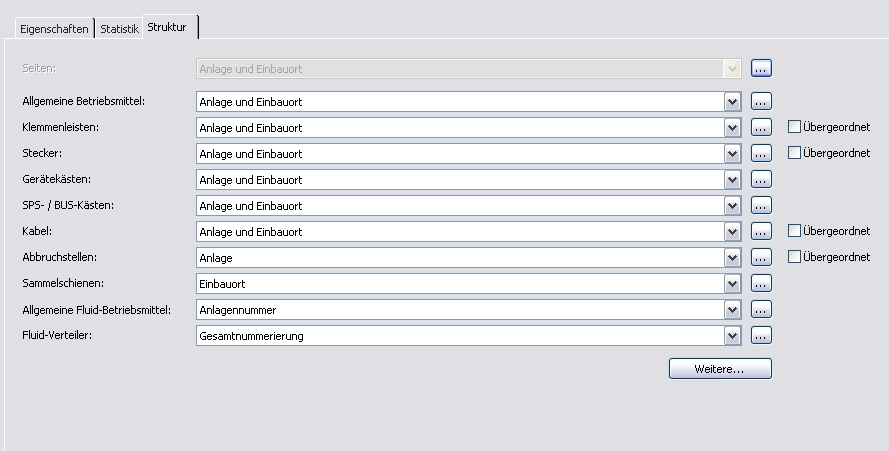The width and height of the screenshot is (889, 451).
Task: Enable Übergeordnet checkbox for Klemmenleisten
Action: 794,127
